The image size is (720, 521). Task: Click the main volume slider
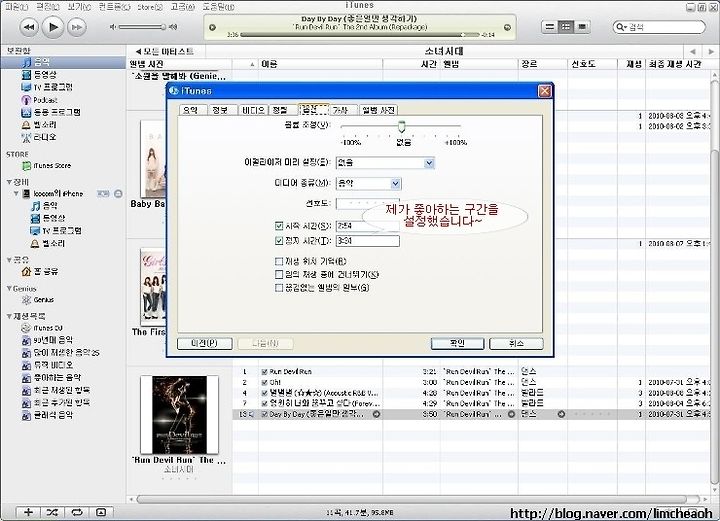pyautogui.click(x=142, y=27)
